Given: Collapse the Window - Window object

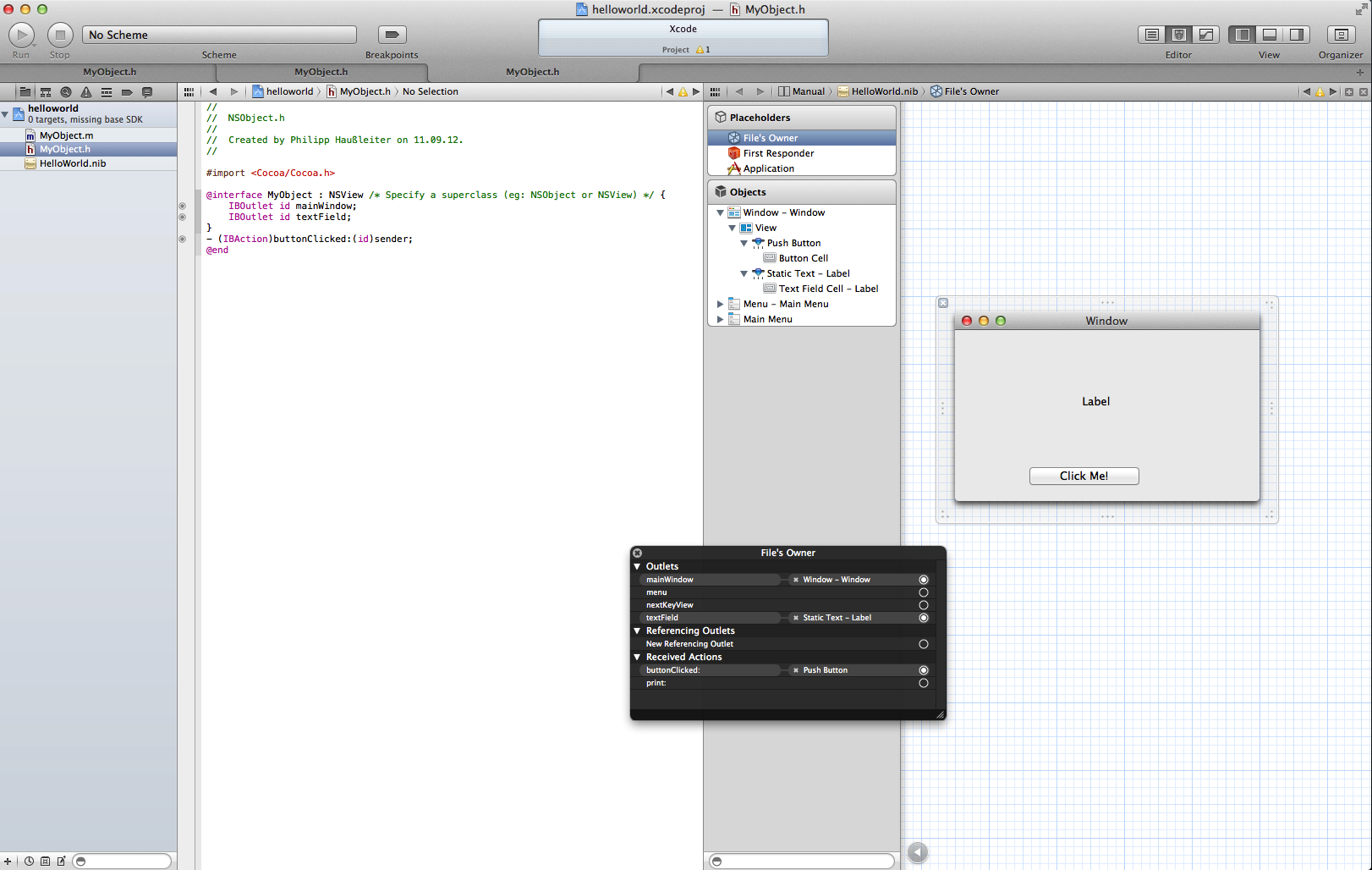Looking at the screenshot, I should (x=721, y=212).
